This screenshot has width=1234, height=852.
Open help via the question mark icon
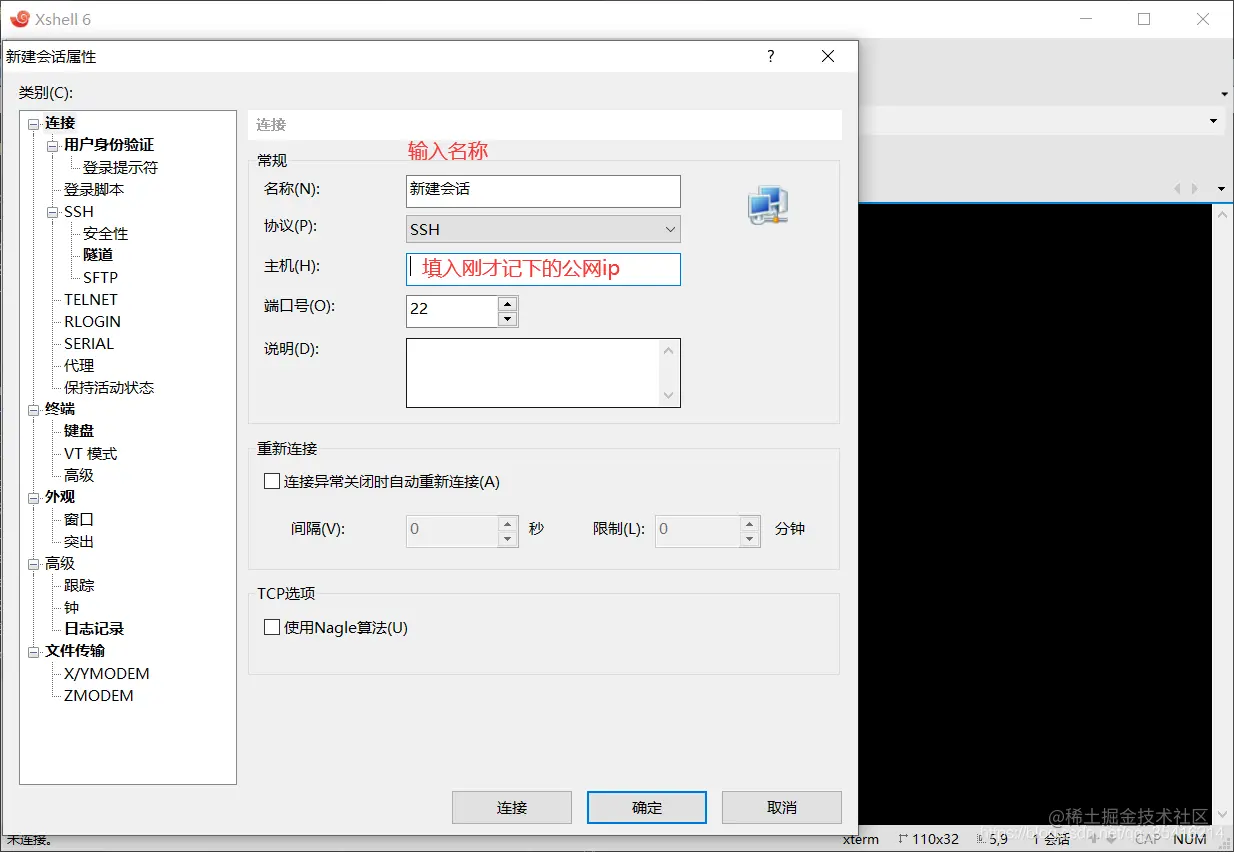pyautogui.click(x=770, y=56)
